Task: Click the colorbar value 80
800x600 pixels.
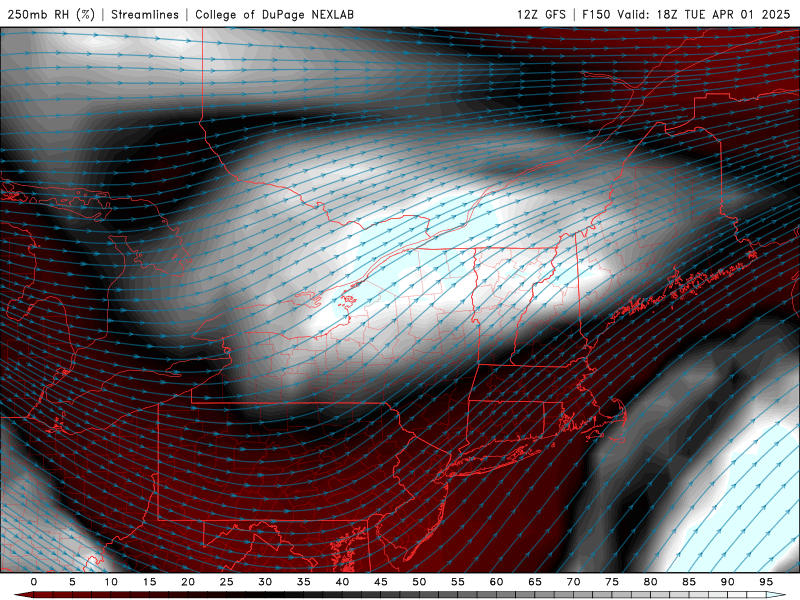Action: pyautogui.click(x=650, y=582)
